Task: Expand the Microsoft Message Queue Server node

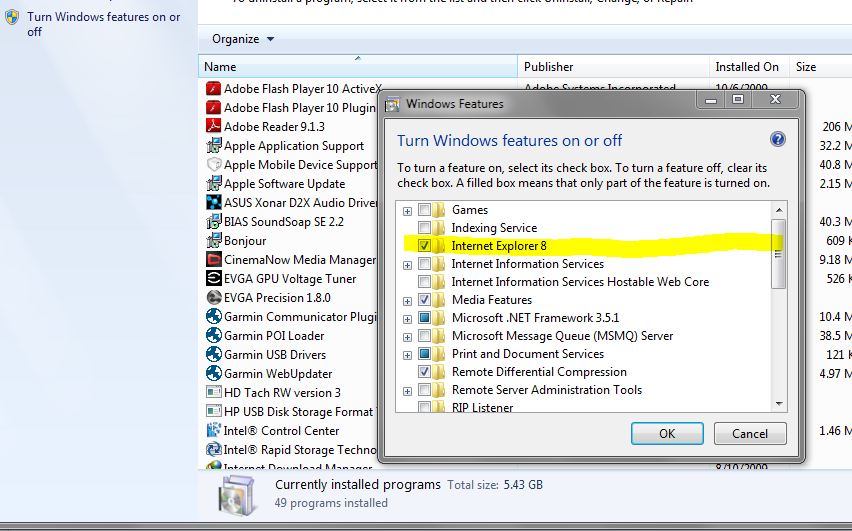Action: (407, 336)
